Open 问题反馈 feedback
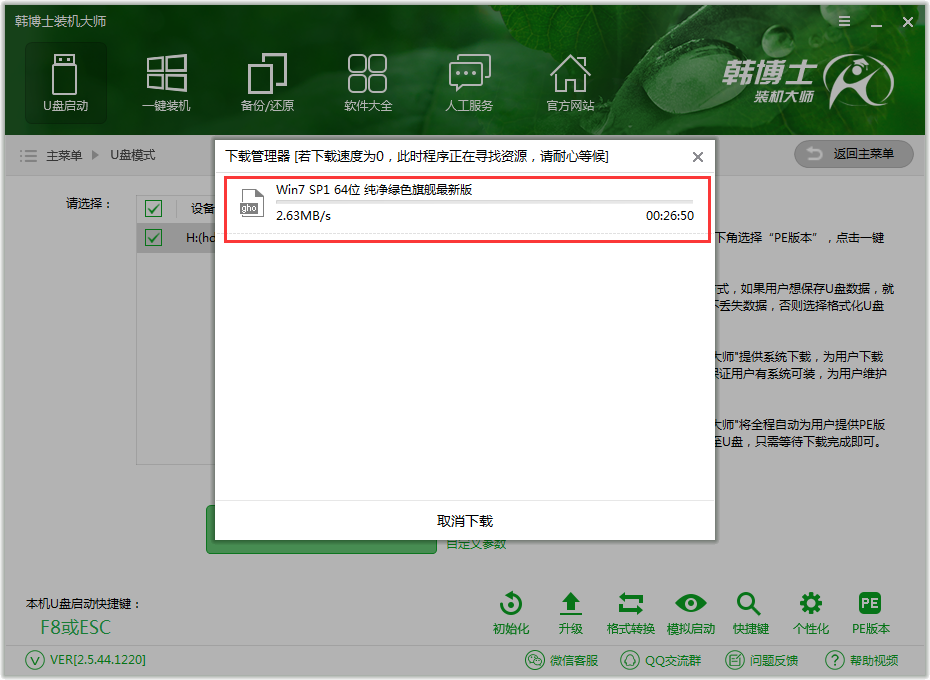The width and height of the screenshot is (930, 680). tap(762, 660)
